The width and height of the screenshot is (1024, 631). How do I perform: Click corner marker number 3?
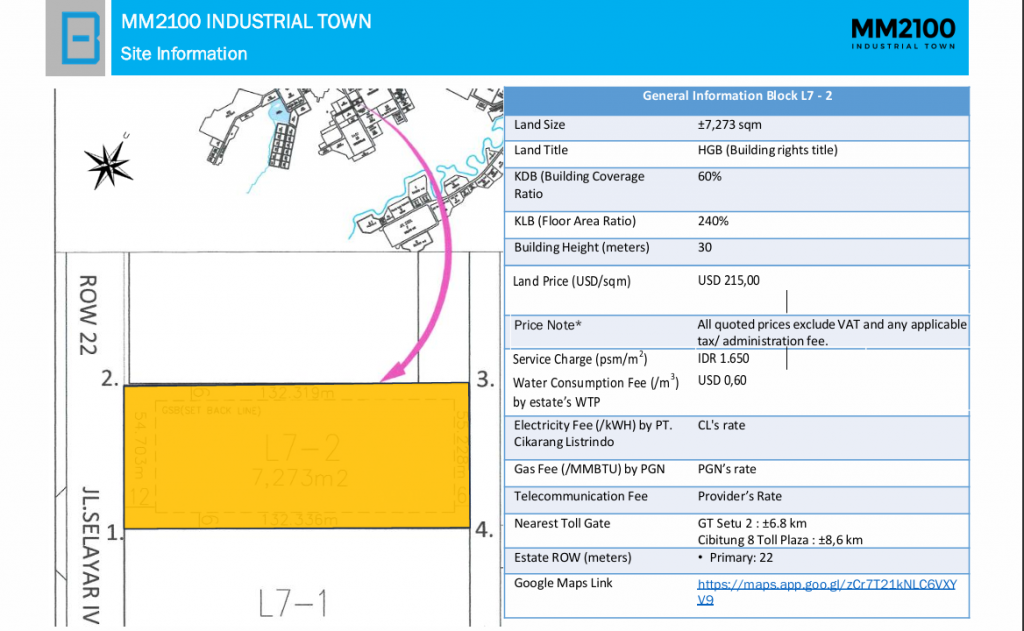tap(485, 379)
